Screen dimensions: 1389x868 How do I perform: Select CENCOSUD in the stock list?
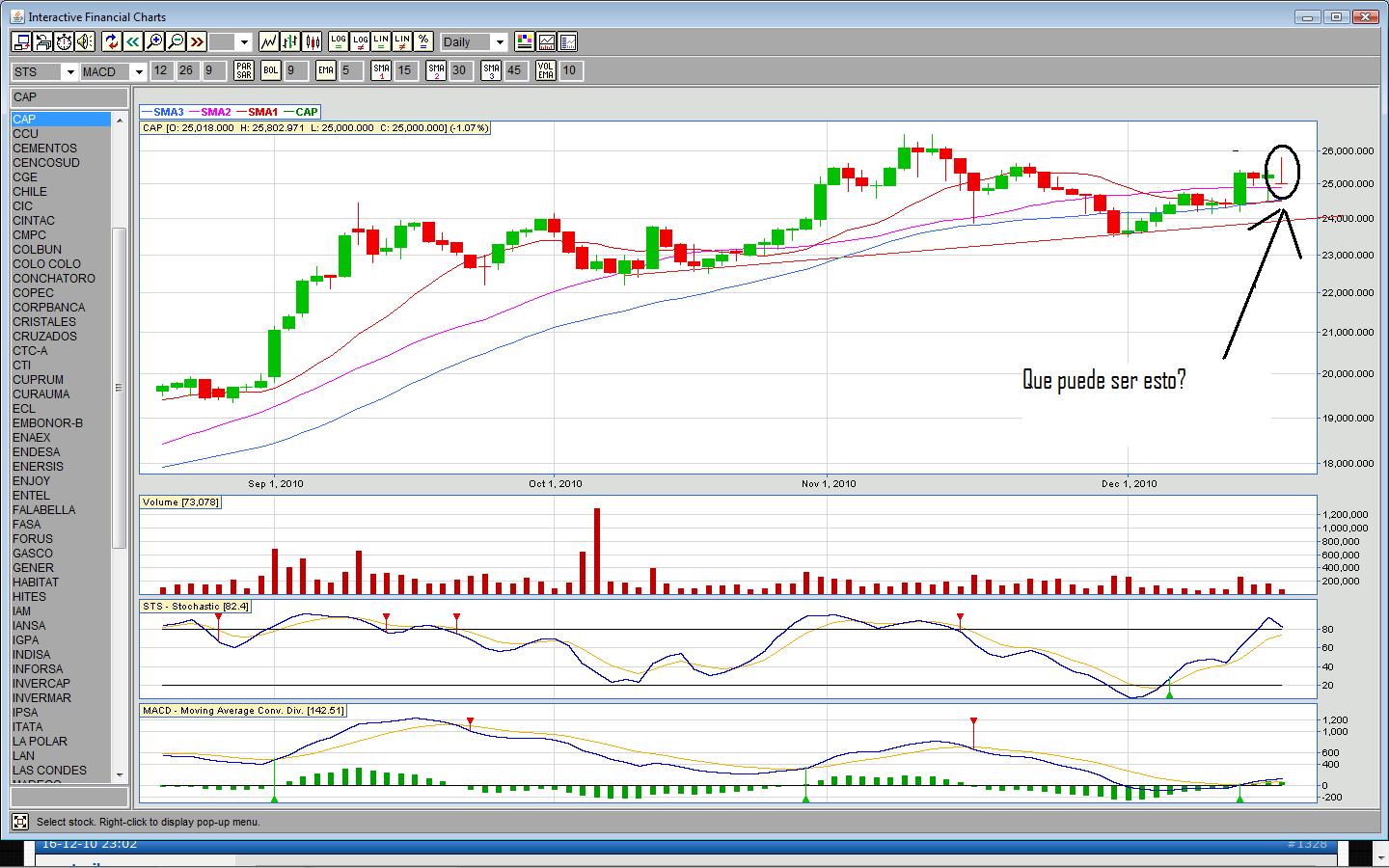click(61, 163)
